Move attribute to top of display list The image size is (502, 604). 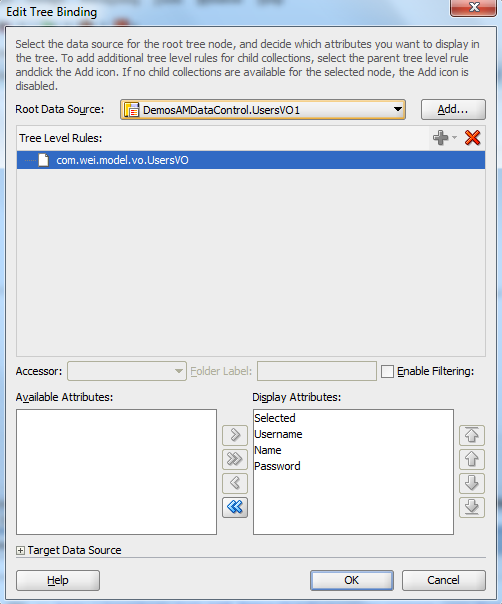(x=472, y=435)
